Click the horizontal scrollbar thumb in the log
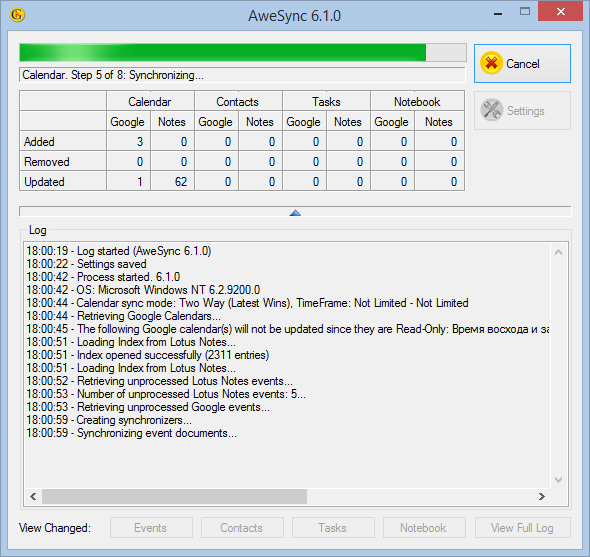Screen dimensions: 590x557 coord(174,496)
